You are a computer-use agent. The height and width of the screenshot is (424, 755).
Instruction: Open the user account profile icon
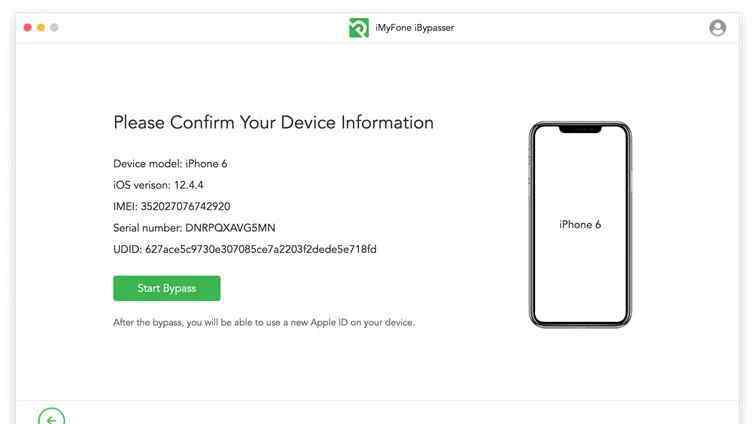(717, 28)
